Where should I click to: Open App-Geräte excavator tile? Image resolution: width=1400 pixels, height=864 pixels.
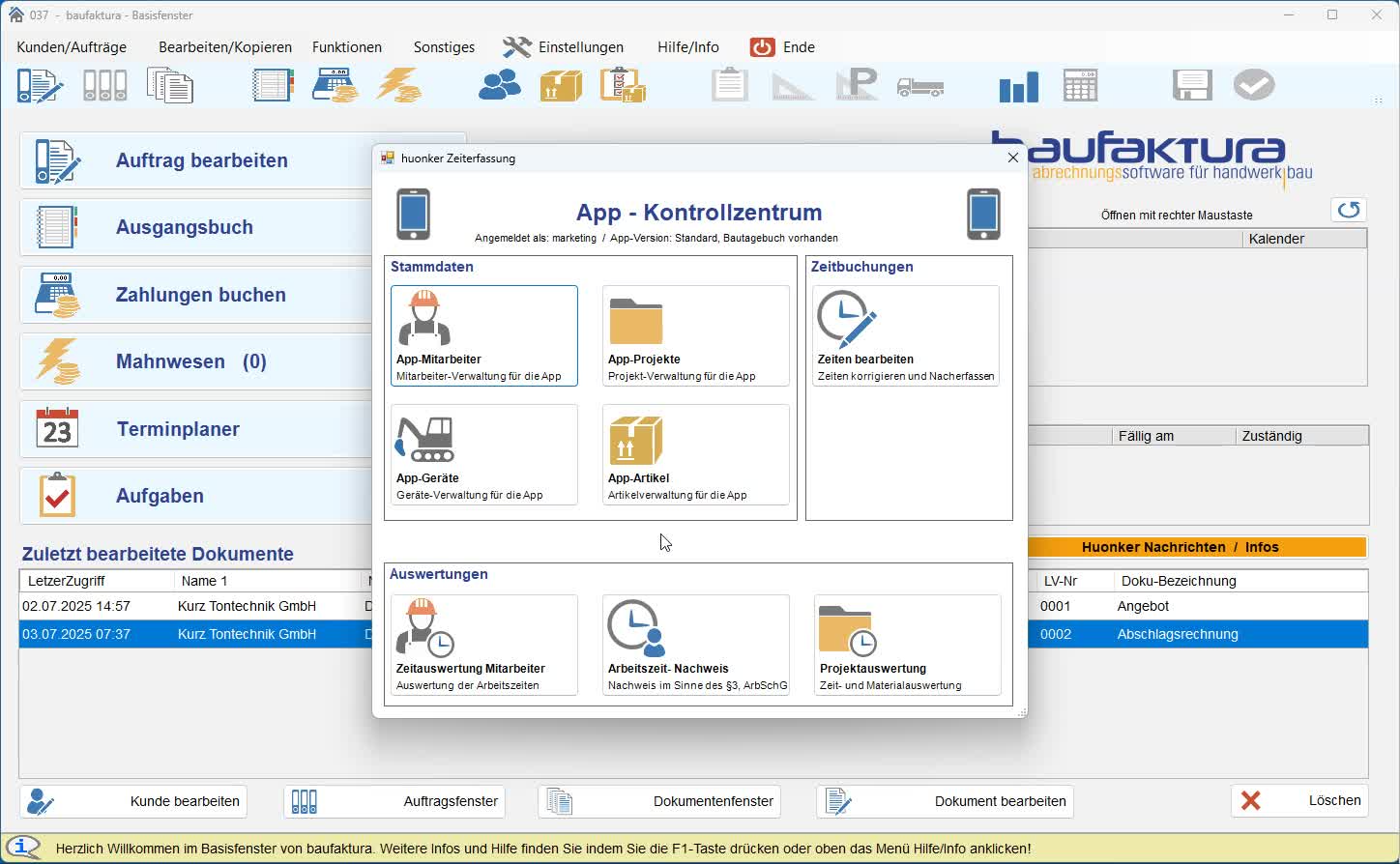point(483,454)
